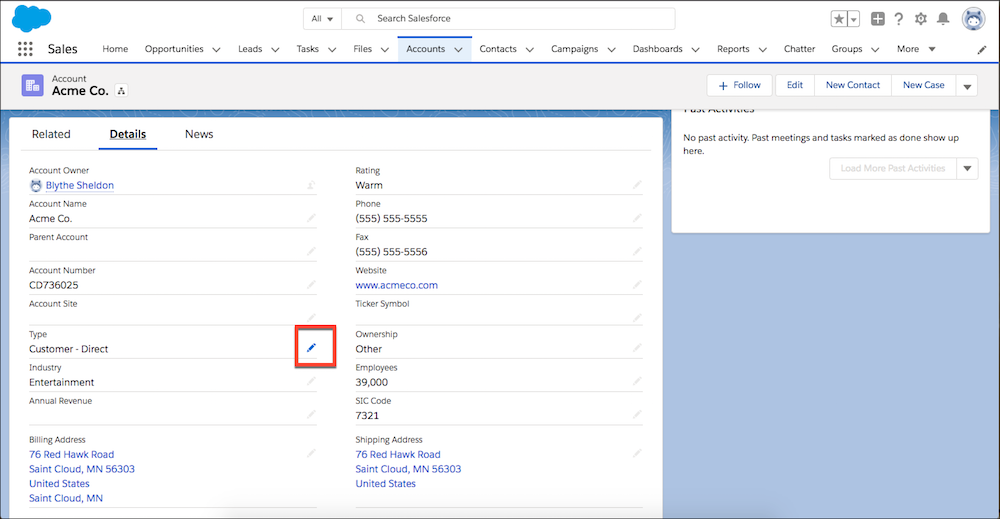
Task: Edit the Account Name pencil icon
Action: point(311,217)
